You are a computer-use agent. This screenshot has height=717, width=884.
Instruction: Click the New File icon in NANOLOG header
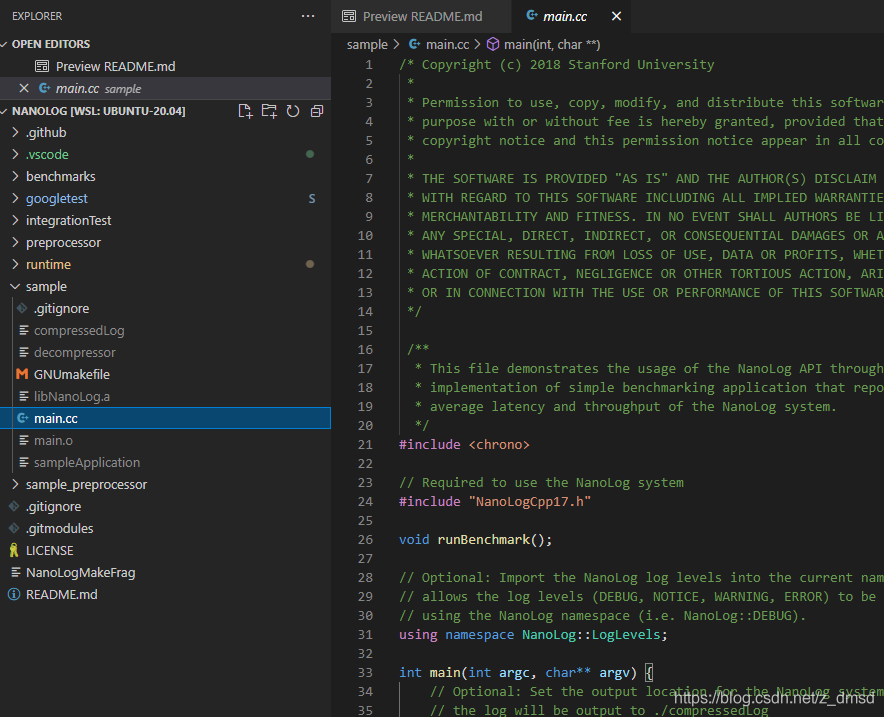245,111
